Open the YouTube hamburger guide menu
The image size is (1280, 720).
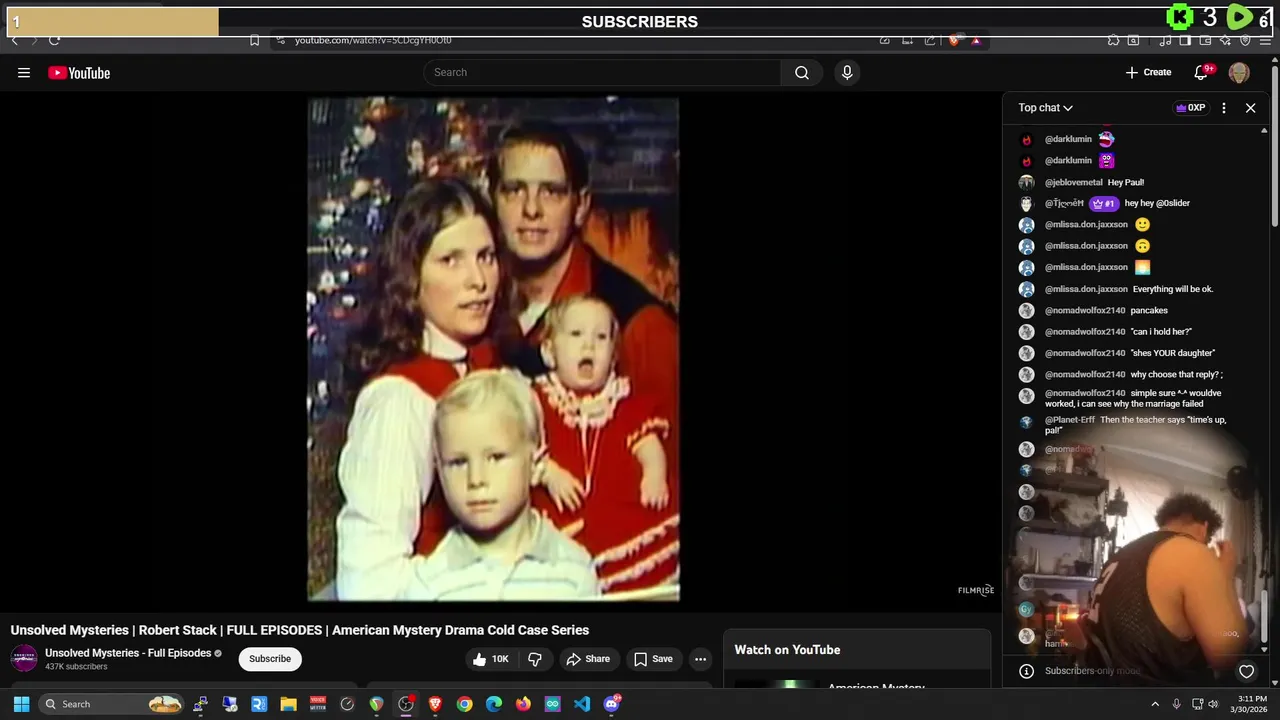tap(24, 73)
